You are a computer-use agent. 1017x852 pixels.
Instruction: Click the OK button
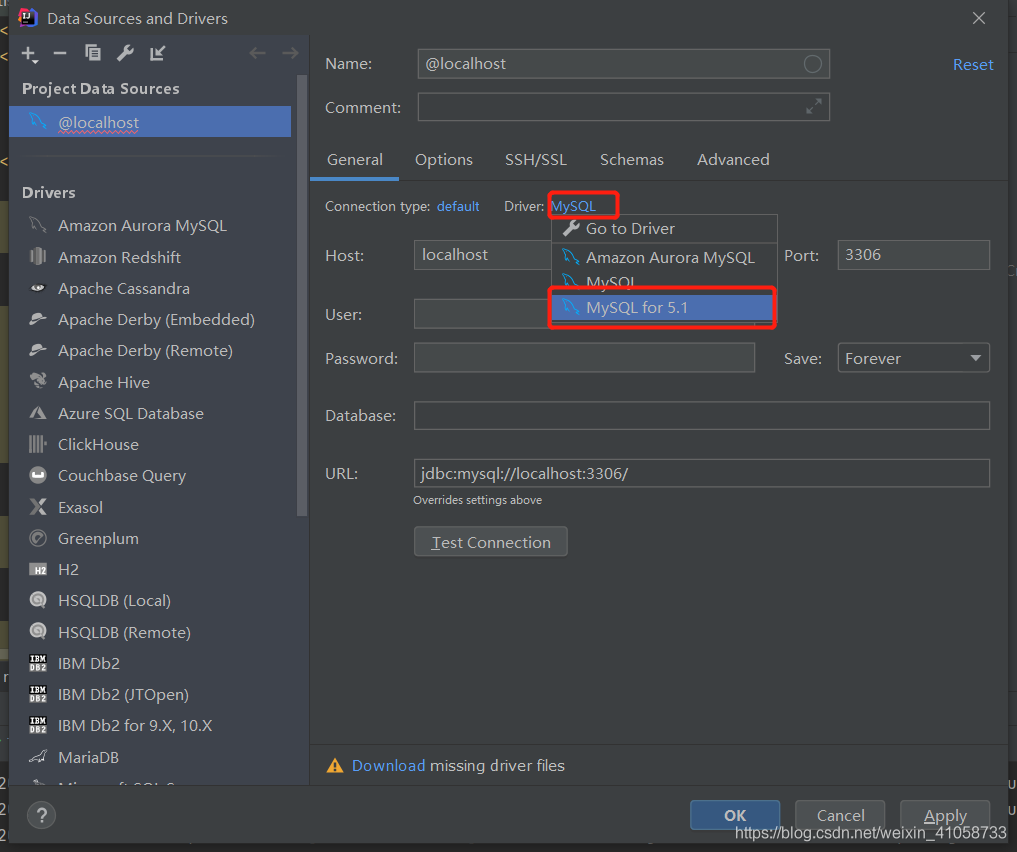click(735, 815)
